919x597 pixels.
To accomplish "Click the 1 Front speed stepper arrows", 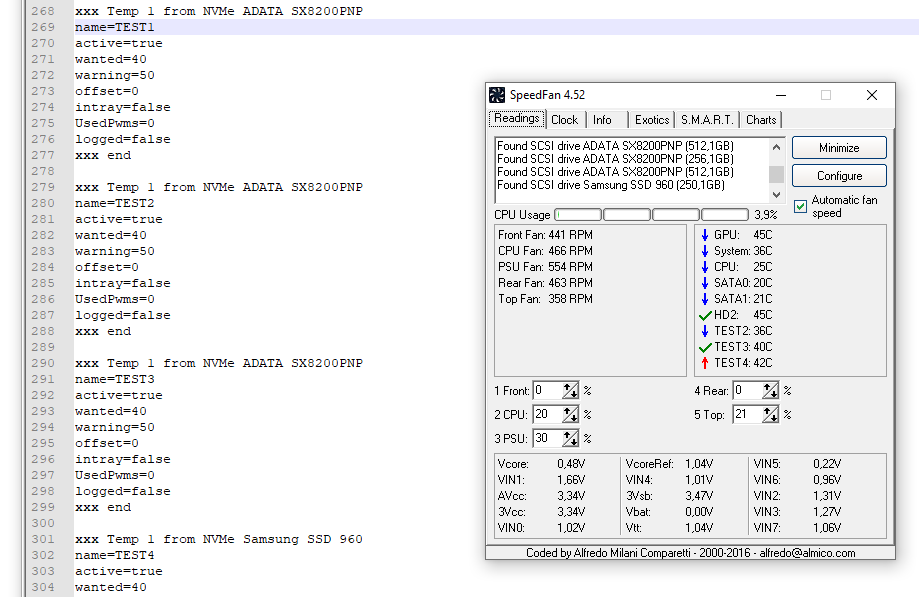I will pyautogui.click(x=570, y=390).
